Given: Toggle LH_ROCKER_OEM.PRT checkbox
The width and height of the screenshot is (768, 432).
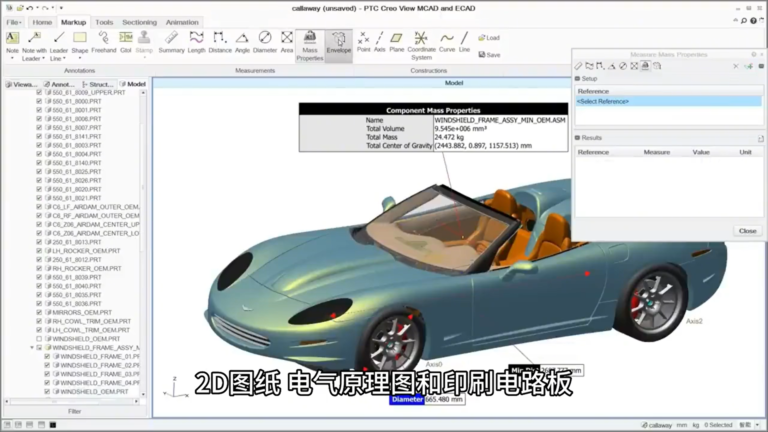Looking at the screenshot, I should pyautogui.click(x=39, y=251).
